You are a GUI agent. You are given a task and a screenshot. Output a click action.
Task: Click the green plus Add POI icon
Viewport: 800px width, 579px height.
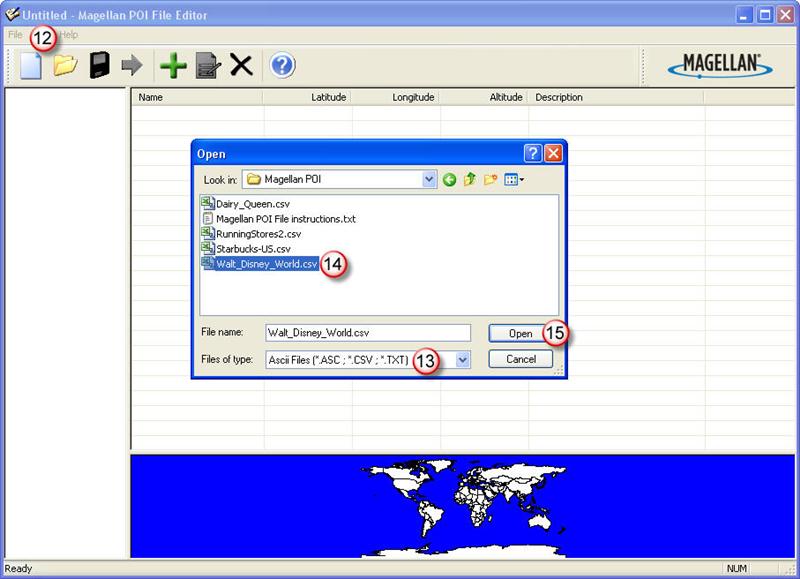click(x=173, y=66)
